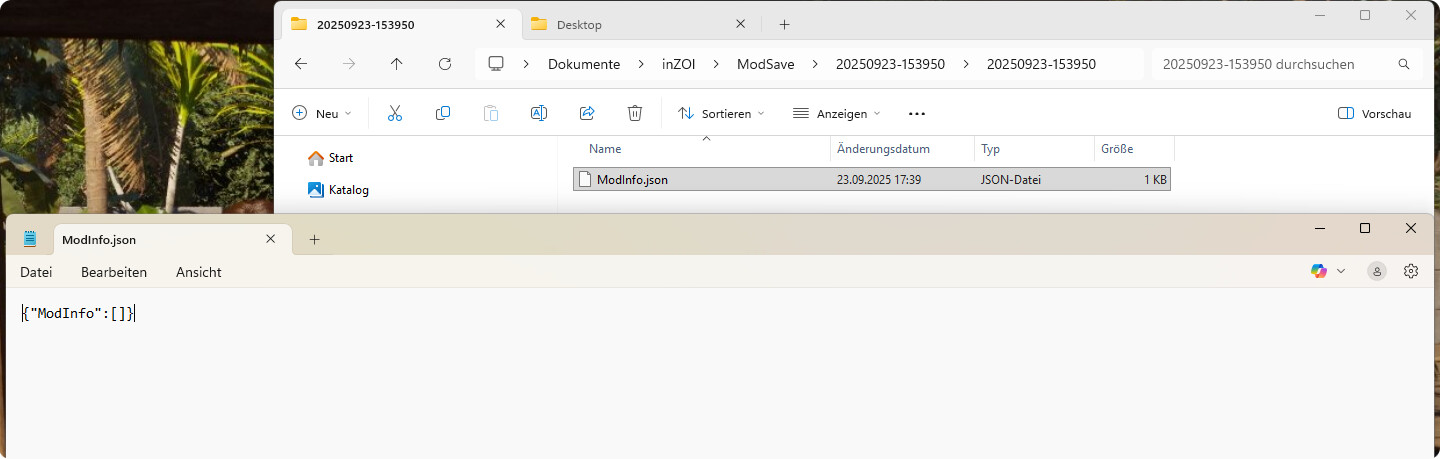
Task: Close the Desktop tab in Explorer
Action: [x=741, y=24]
